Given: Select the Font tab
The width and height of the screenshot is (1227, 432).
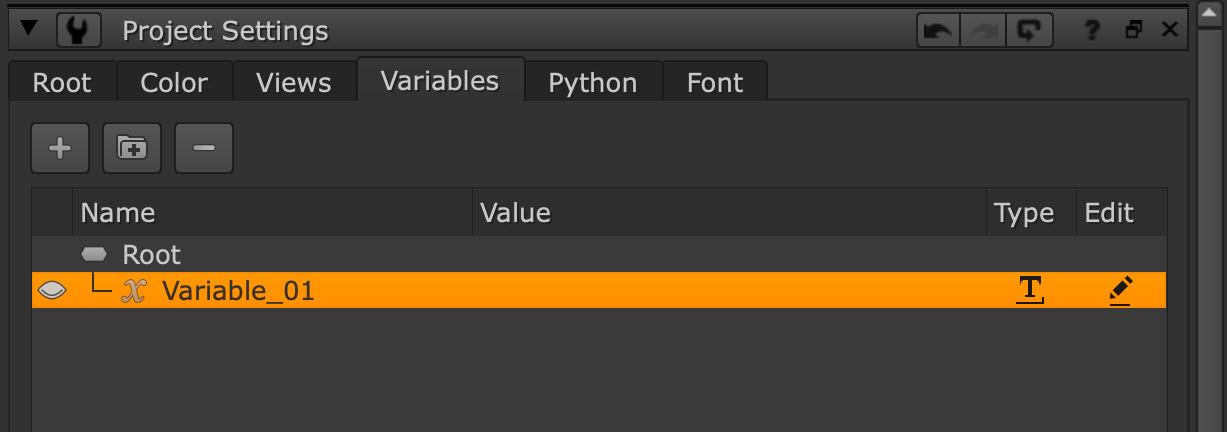Looking at the screenshot, I should pos(715,82).
